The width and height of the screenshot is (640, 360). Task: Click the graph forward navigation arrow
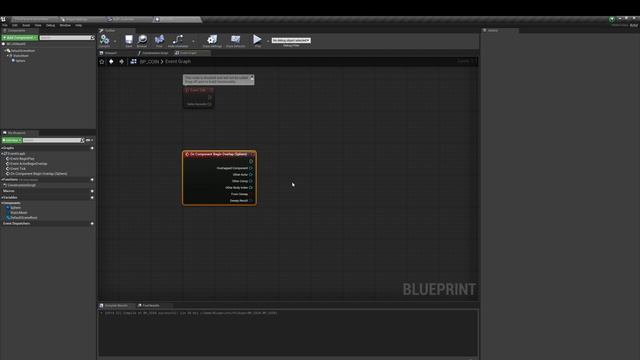tap(121, 62)
